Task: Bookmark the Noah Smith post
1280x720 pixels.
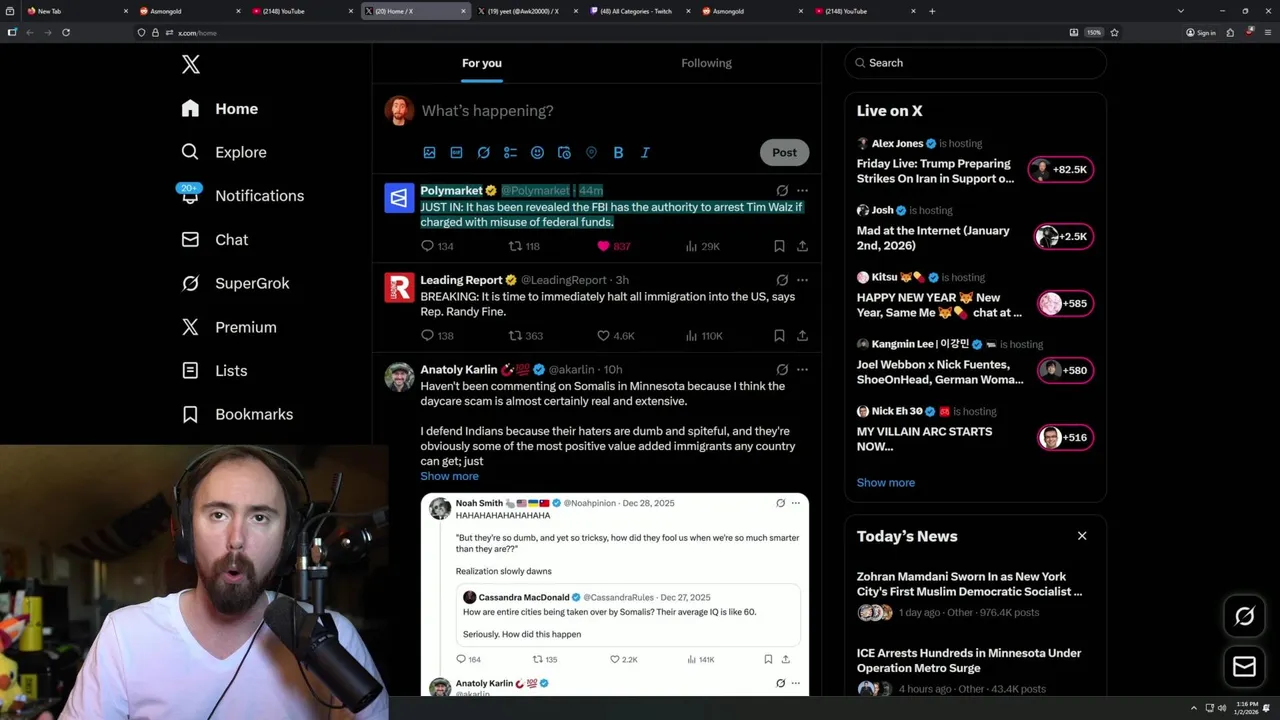Action: [768, 660]
